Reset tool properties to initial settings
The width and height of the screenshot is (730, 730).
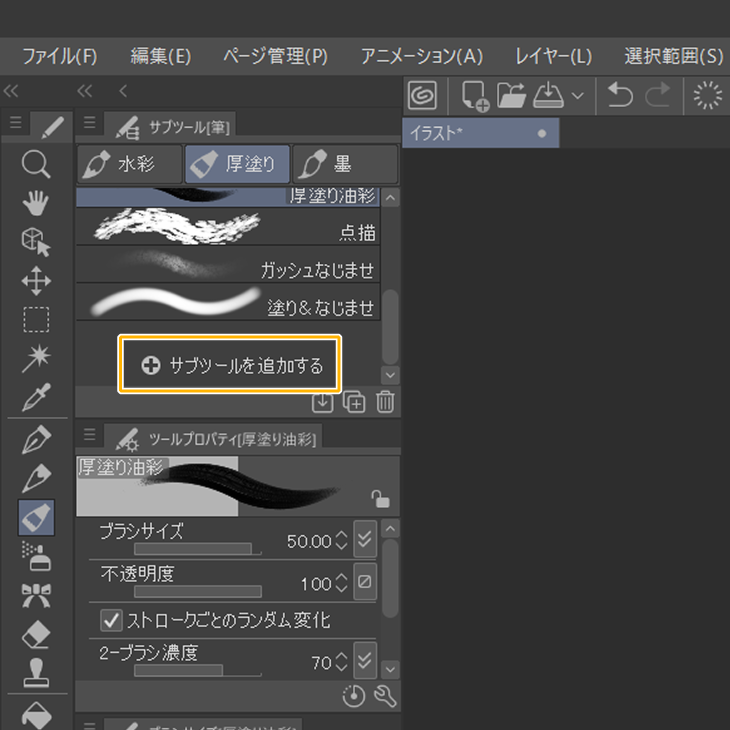click(x=353, y=697)
